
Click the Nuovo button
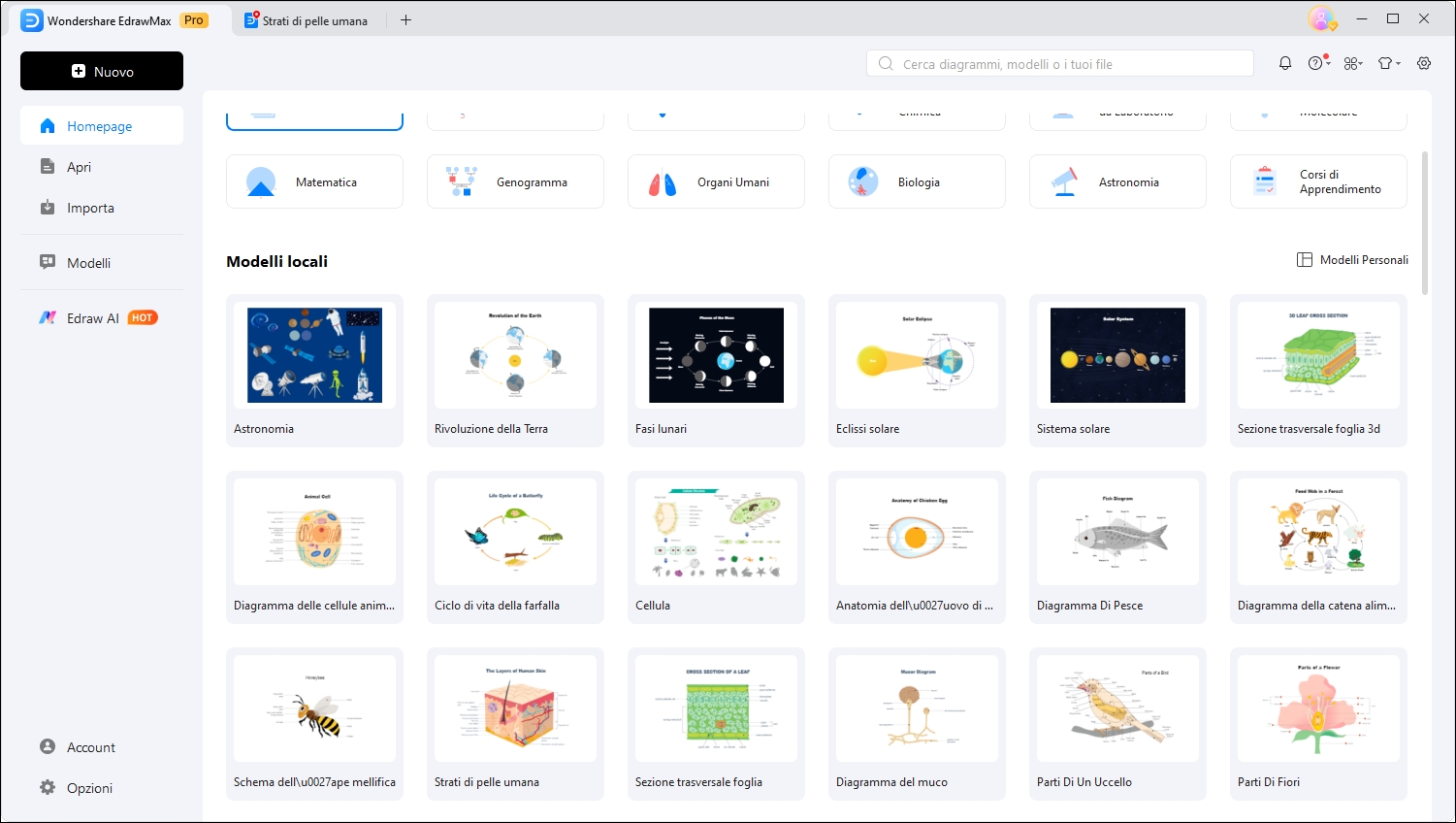coord(102,71)
